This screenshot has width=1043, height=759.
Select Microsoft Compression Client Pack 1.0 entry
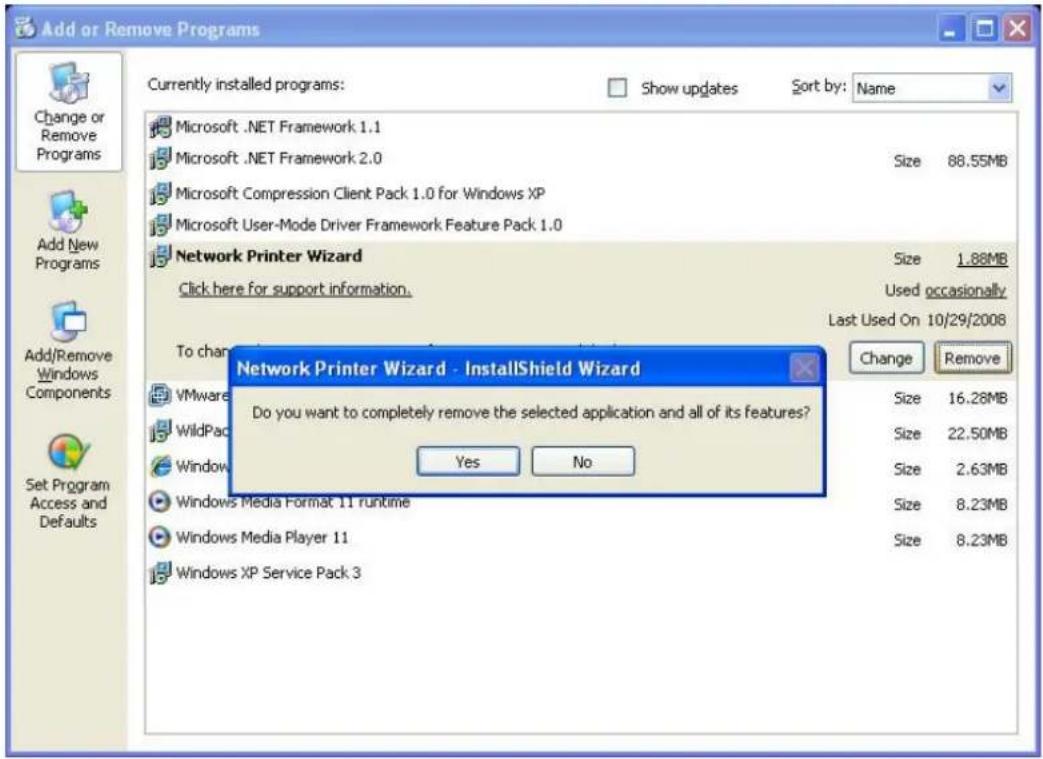click(360, 194)
